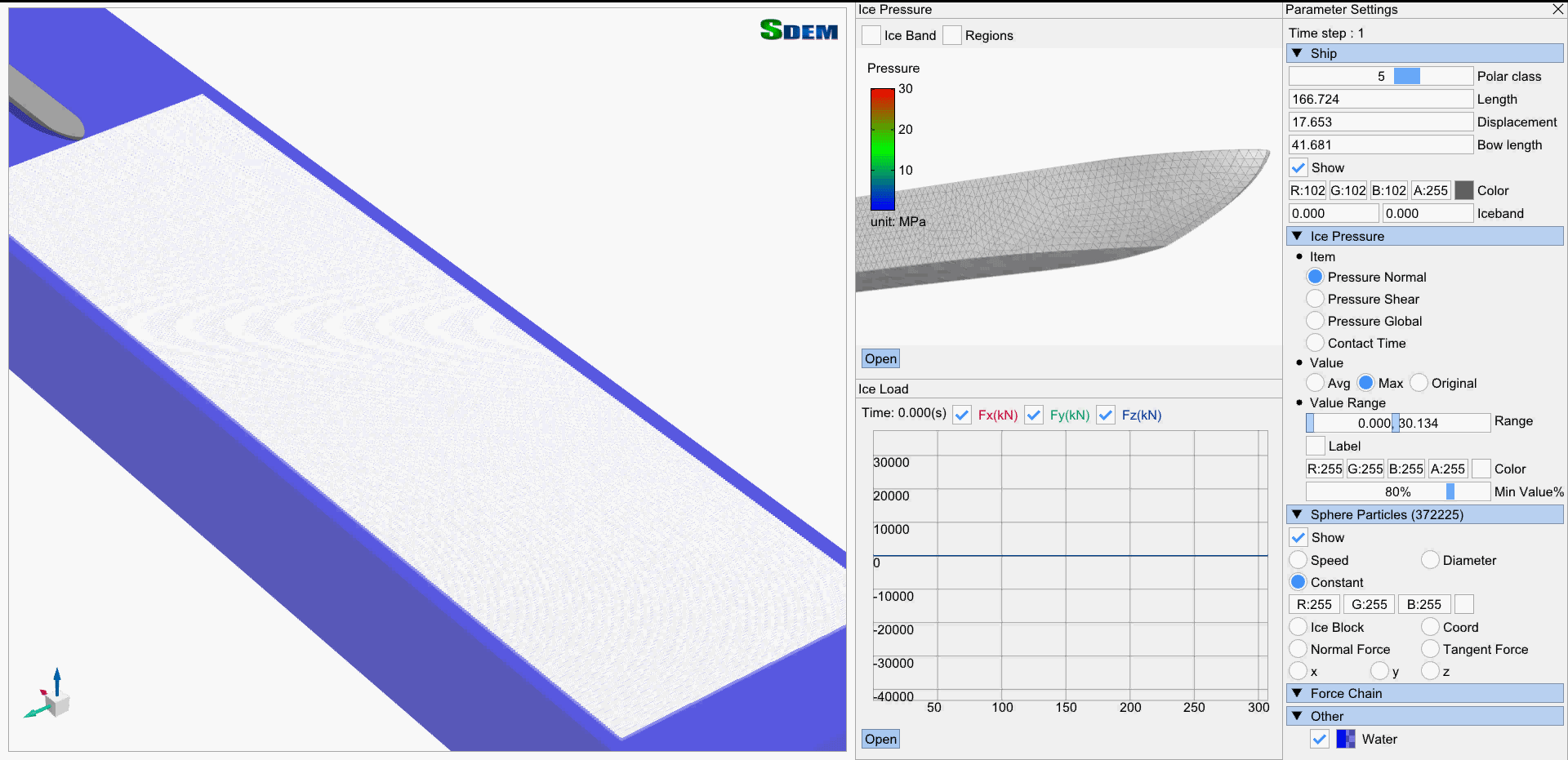Click the blue Water color icon
This screenshot has height=760, width=1568.
[1345, 739]
